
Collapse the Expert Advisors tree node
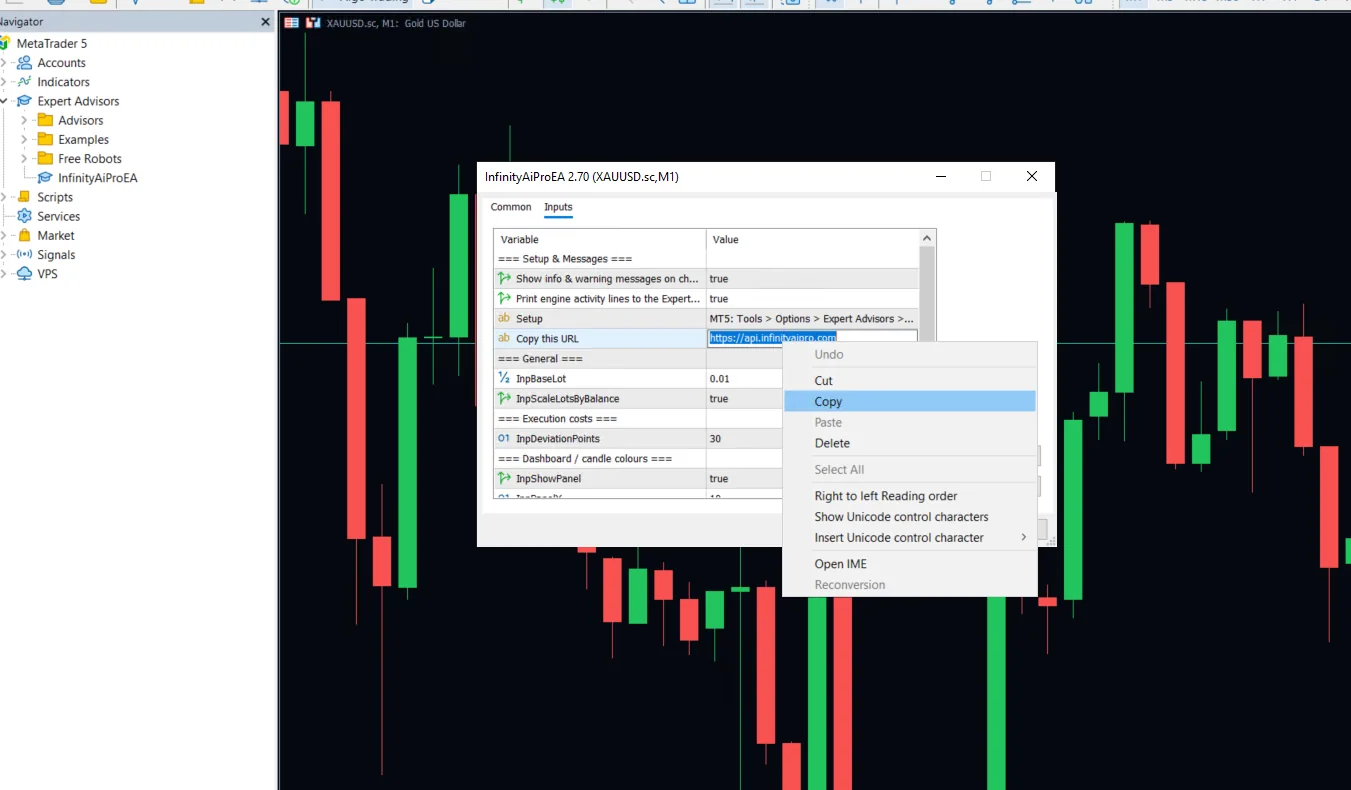tap(4, 101)
